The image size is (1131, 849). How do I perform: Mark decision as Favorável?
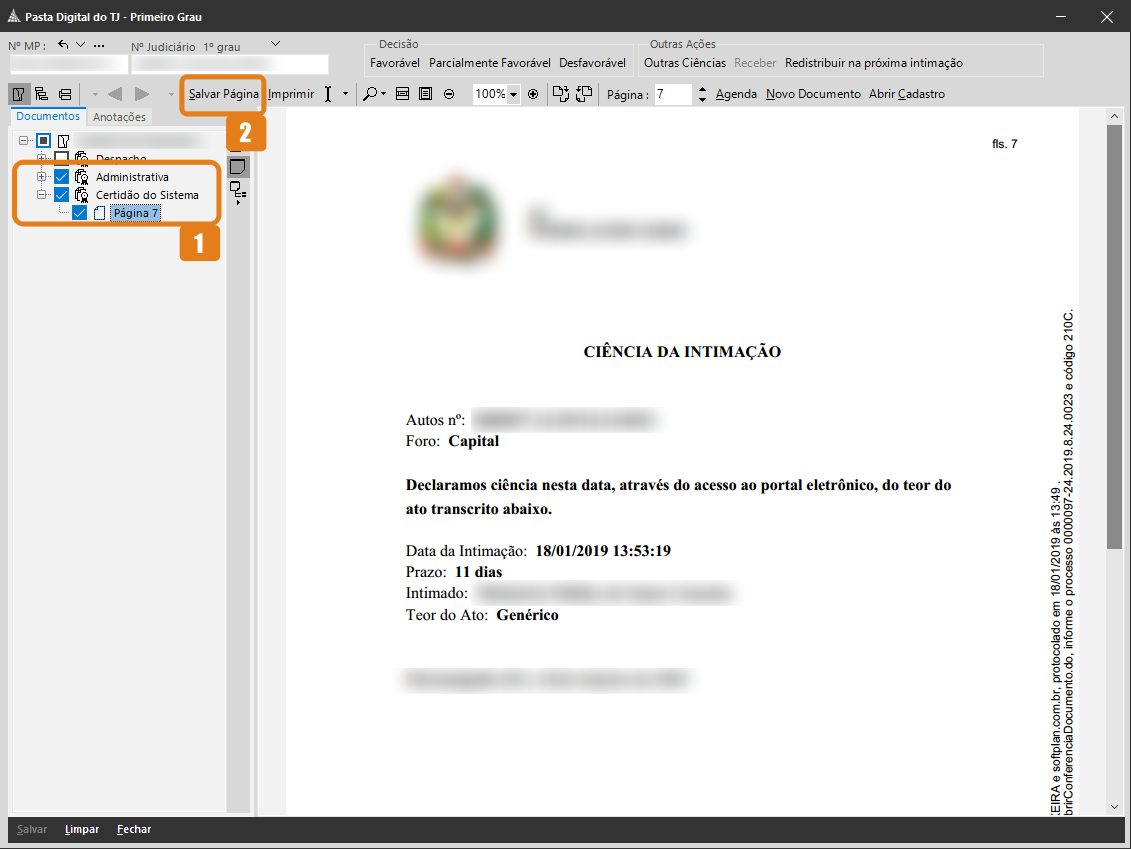pos(395,63)
